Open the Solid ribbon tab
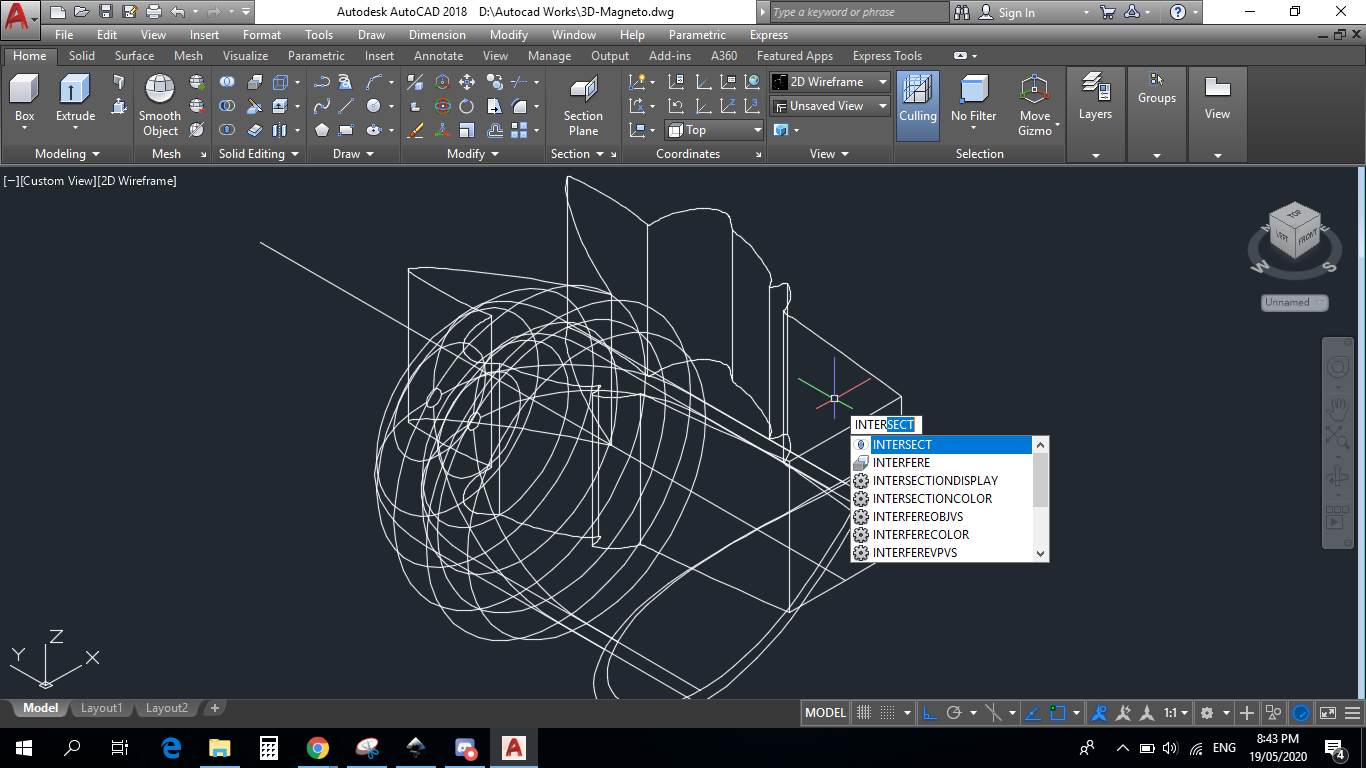Screen dimensions: 1366x768 tap(82, 56)
